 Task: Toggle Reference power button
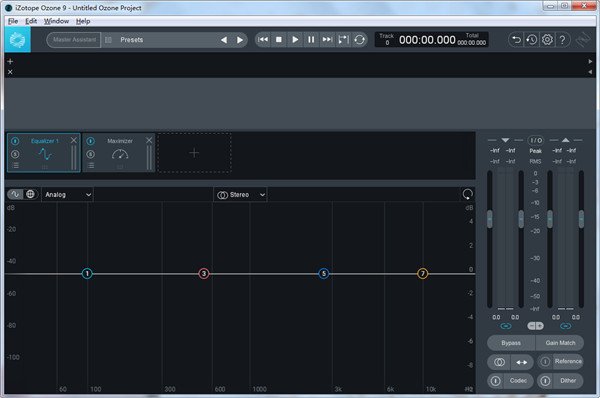pos(545,362)
